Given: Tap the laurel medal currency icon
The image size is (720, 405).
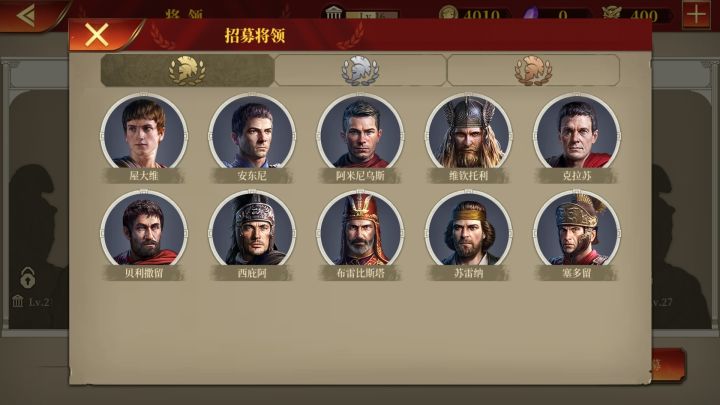Looking at the screenshot, I should click(612, 12).
